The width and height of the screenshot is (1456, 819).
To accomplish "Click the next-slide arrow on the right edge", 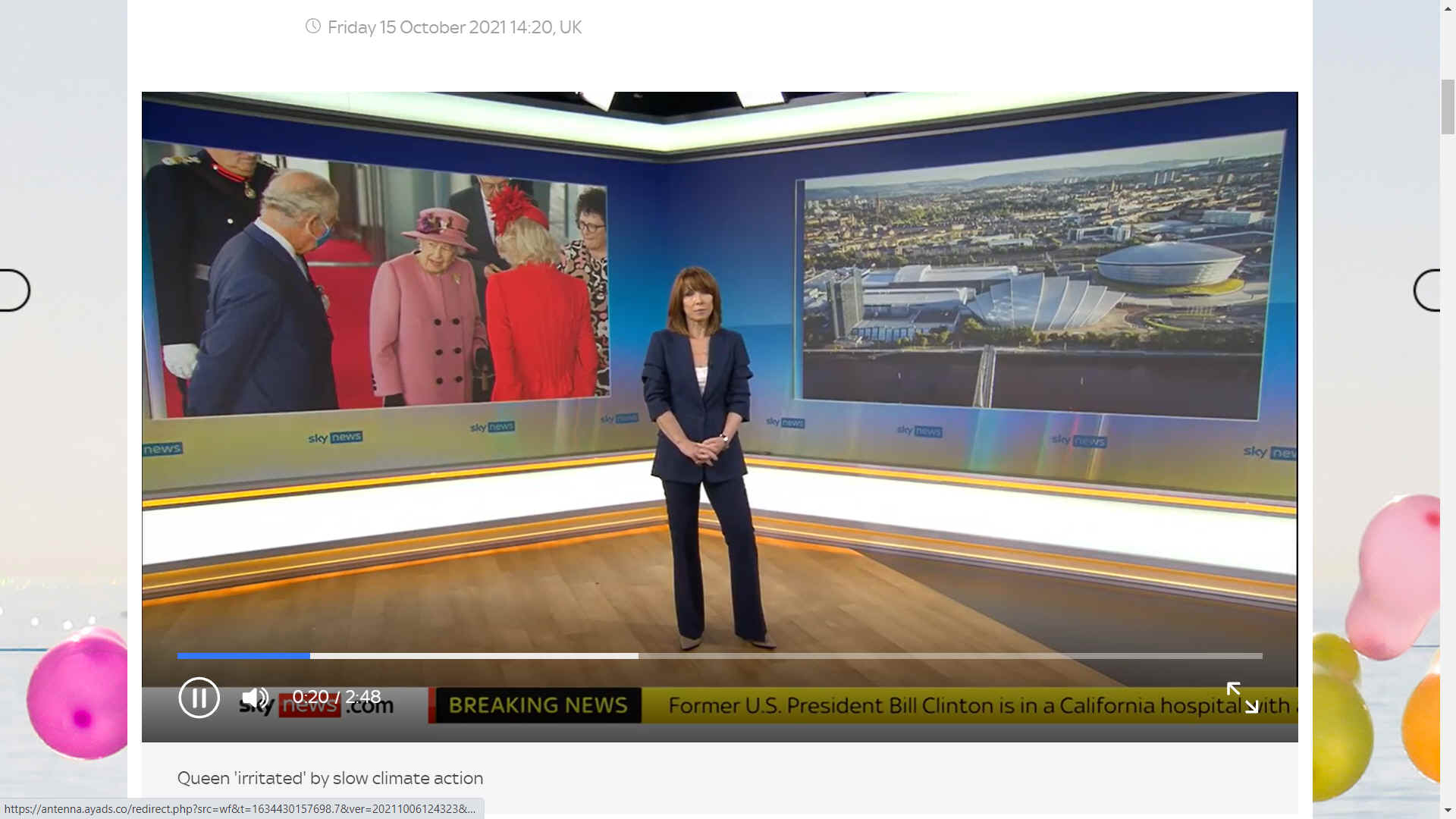I will pyautogui.click(x=1426, y=290).
